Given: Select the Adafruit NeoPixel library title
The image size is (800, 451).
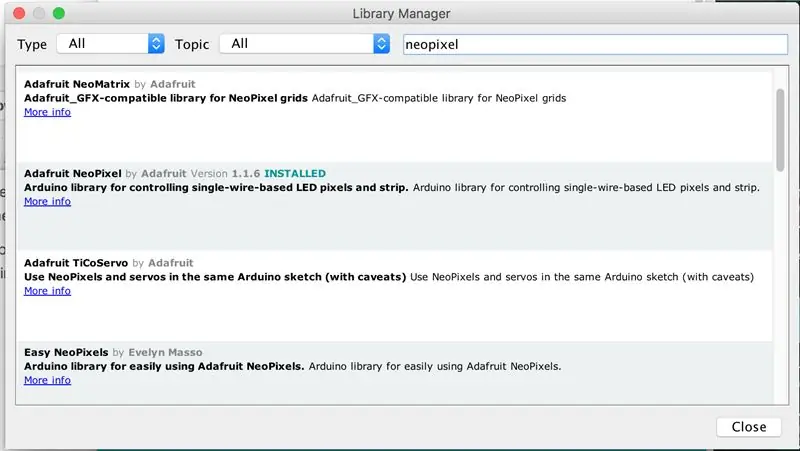Looking at the screenshot, I should click(x=73, y=173).
